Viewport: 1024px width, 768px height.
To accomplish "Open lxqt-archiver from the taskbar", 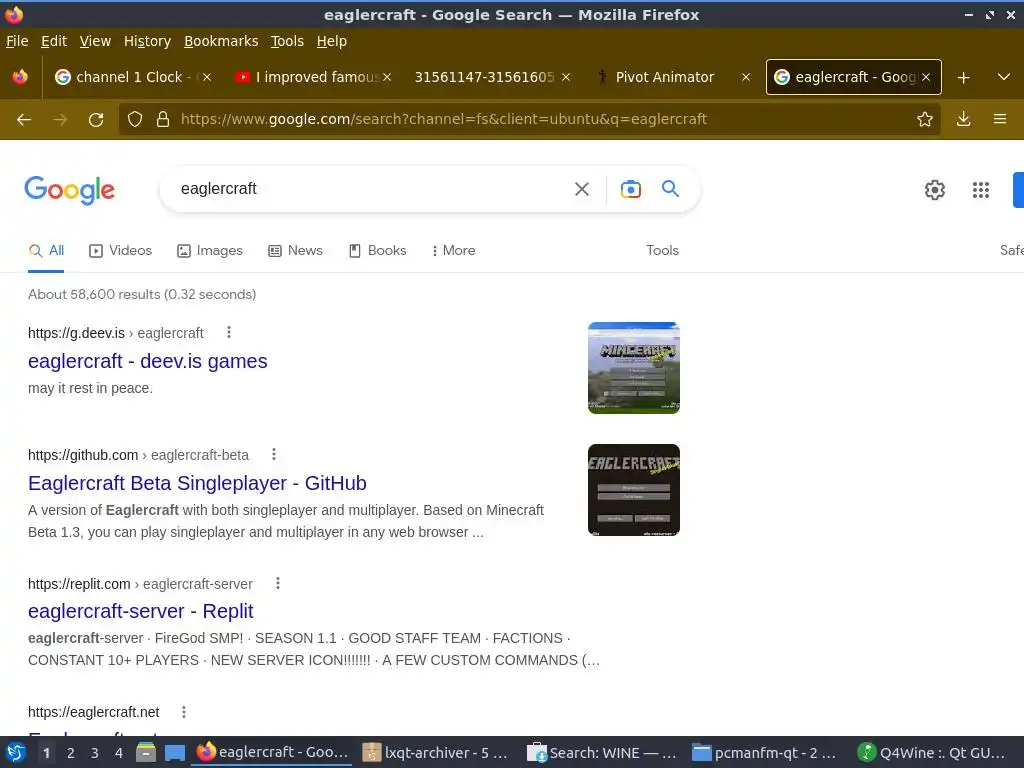I will click(x=436, y=753).
